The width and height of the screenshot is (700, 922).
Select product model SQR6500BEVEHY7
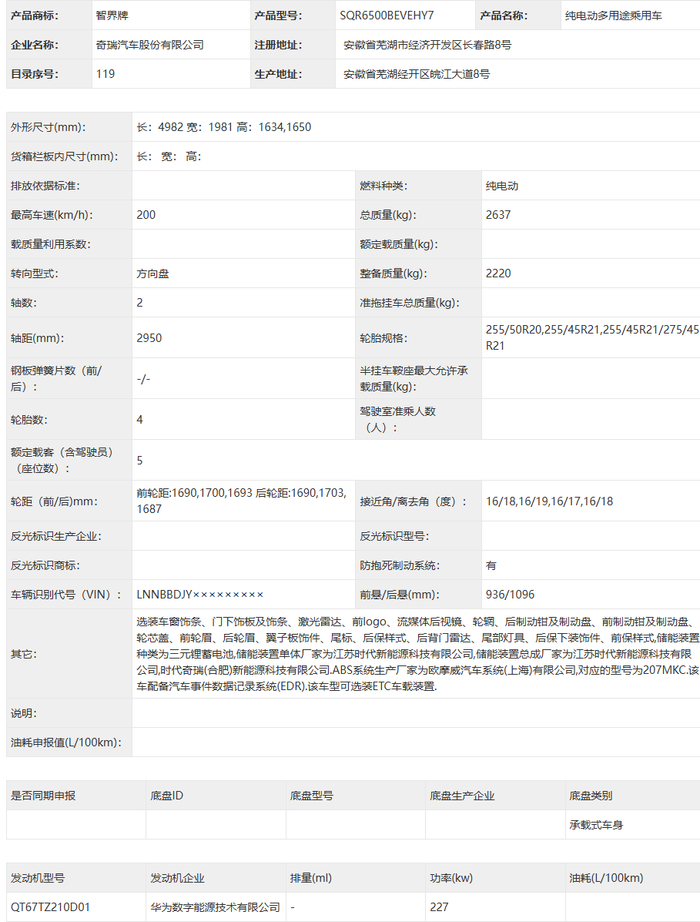386,16
